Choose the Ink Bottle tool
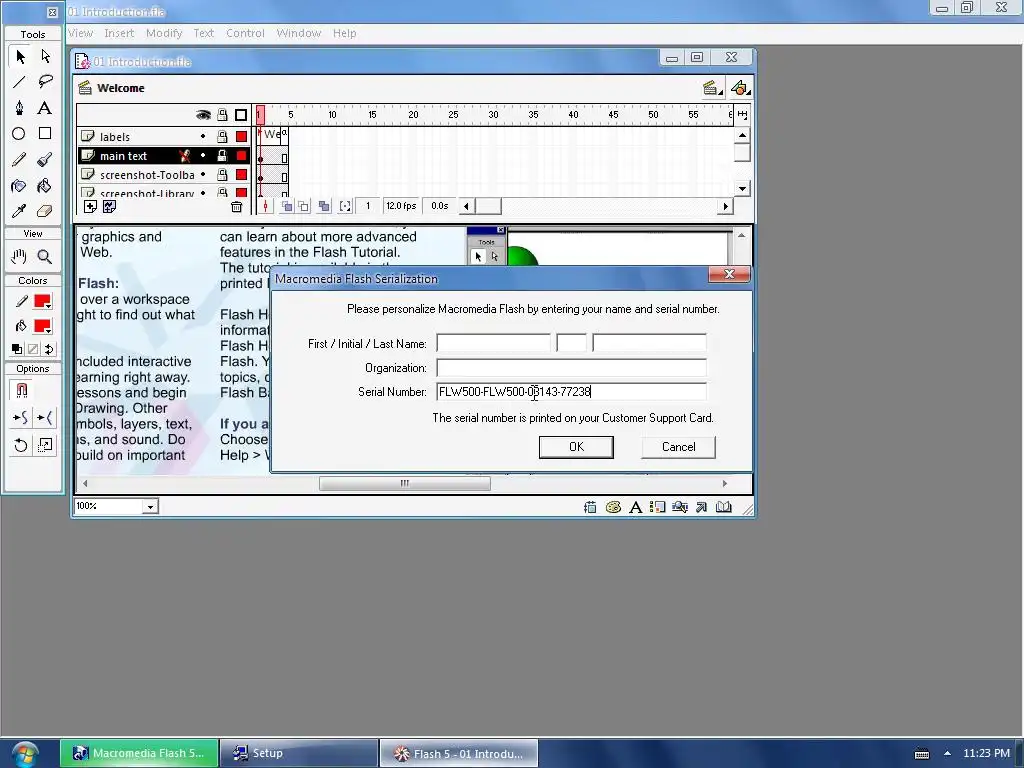The height and width of the screenshot is (768, 1024). coord(20,186)
